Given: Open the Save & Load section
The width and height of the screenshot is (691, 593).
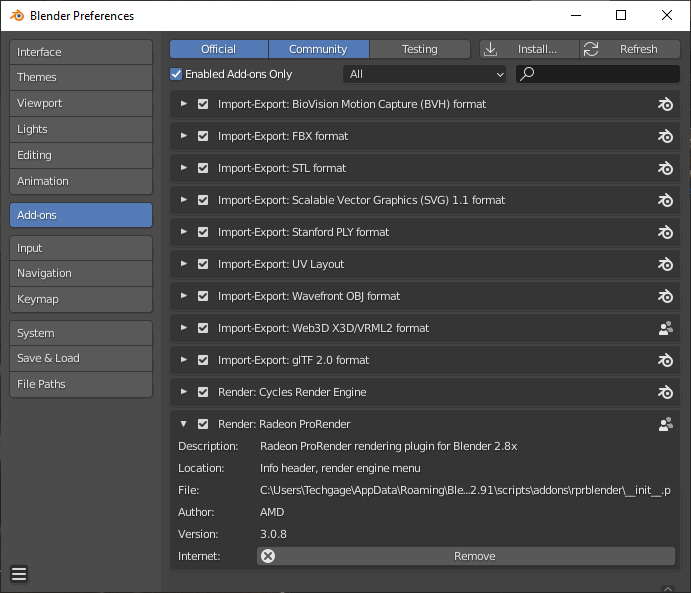Looking at the screenshot, I should tap(81, 358).
